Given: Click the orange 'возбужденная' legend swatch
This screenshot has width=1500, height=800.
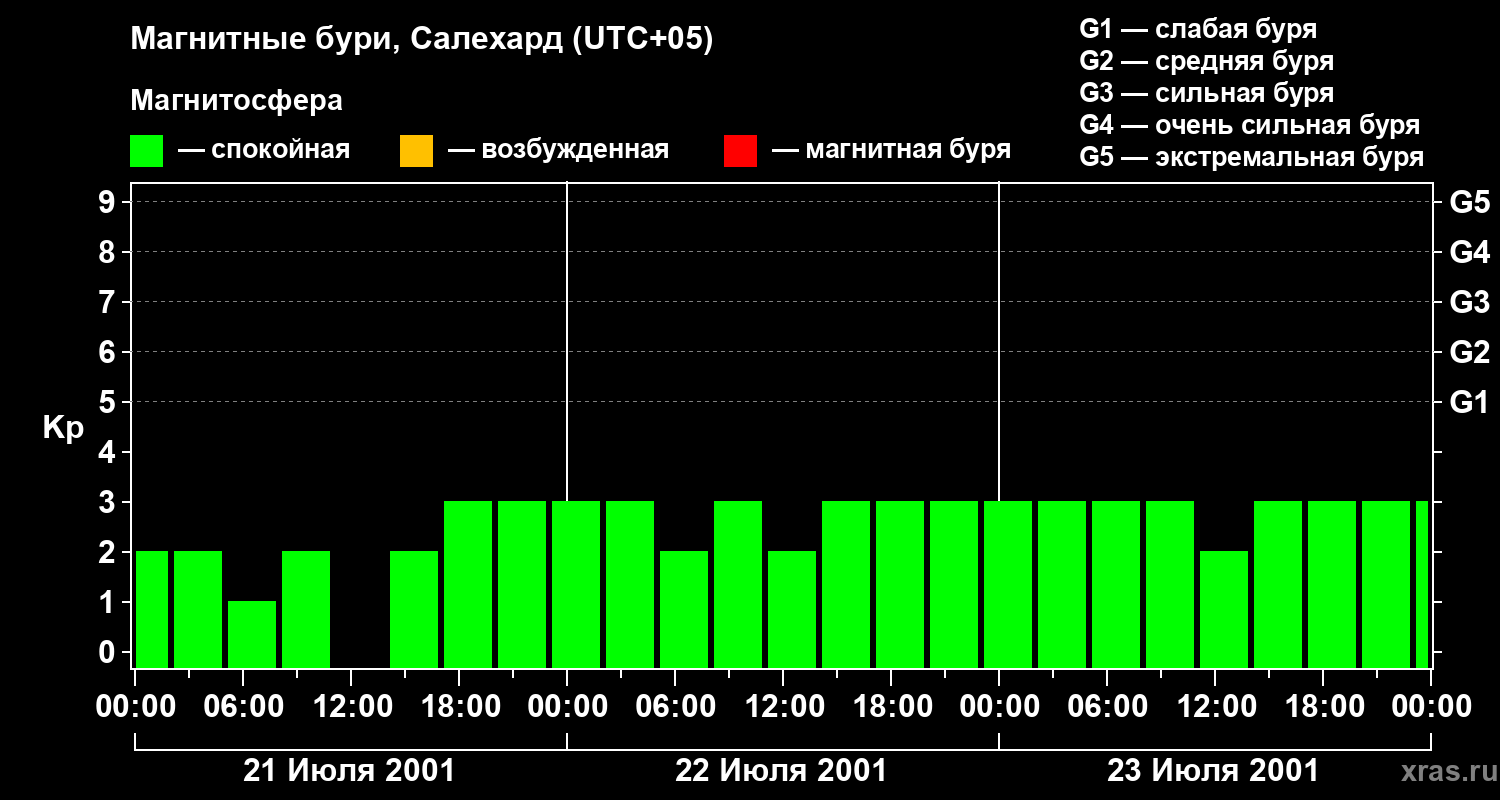Looking at the screenshot, I should 416,151.
